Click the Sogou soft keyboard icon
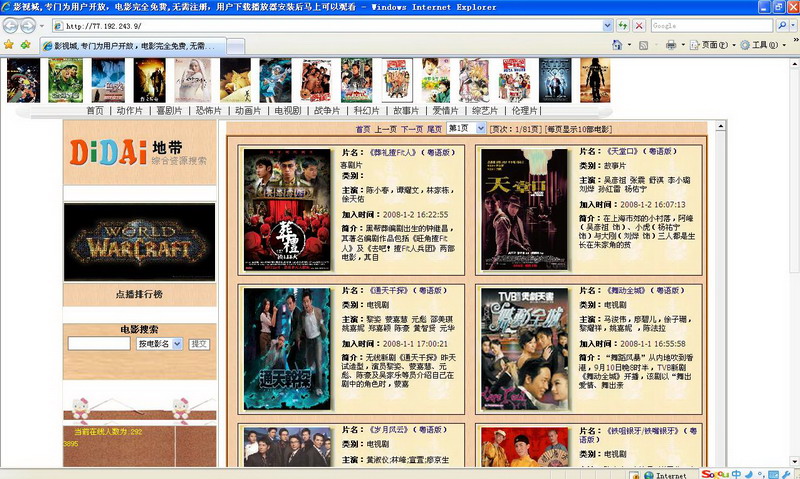The height and width of the screenshot is (479, 800). 773,474
